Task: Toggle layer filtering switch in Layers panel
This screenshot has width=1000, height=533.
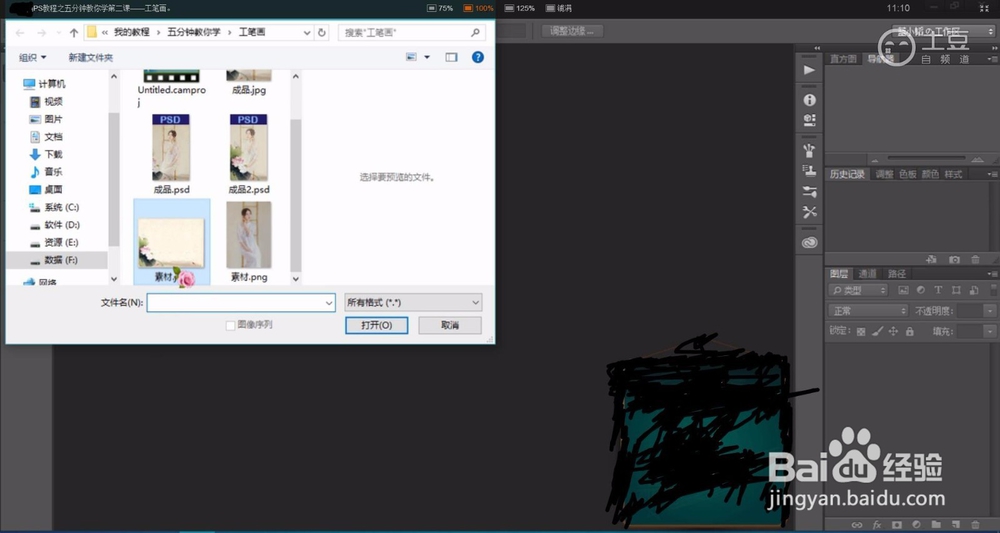Action: 993,290
